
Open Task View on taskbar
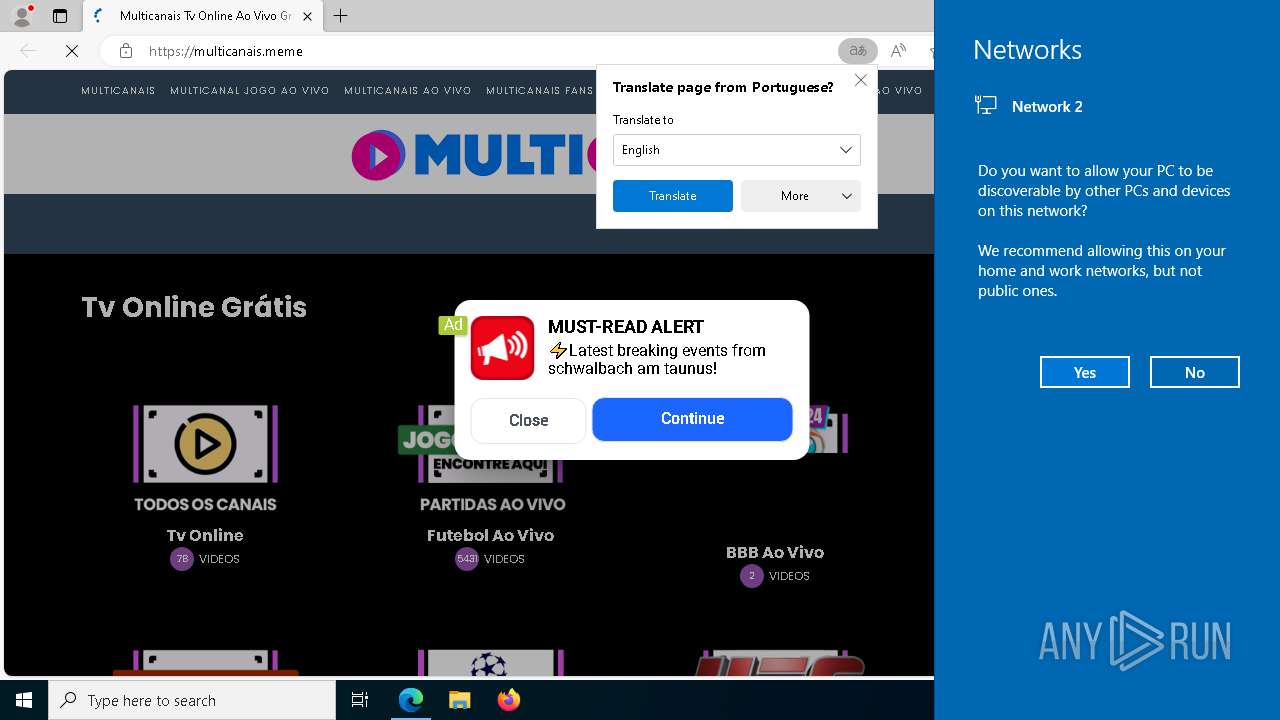pyautogui.click(x=360, y=700)
